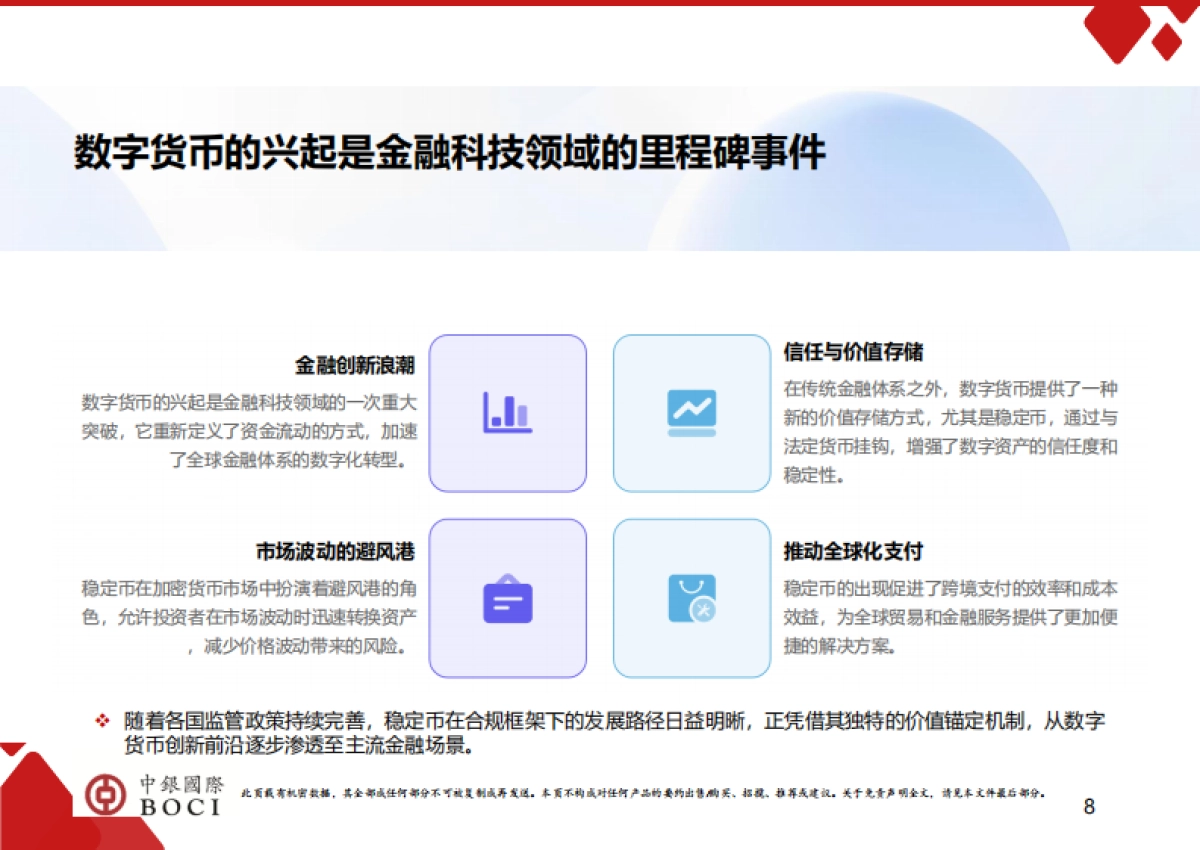Screen dimensions: 1200x850
Task: Click the page number 8
Action: [1087, 805]
